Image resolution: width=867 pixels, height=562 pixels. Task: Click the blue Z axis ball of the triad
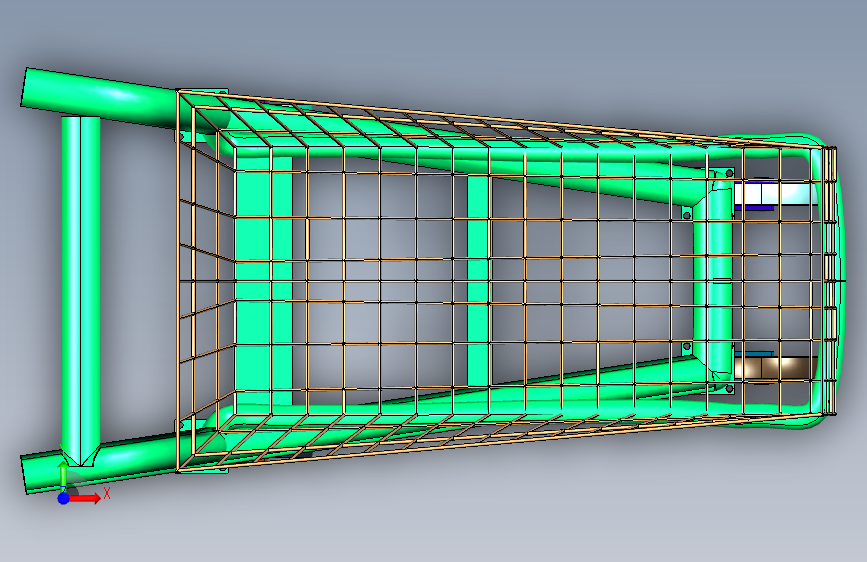[63, 498]
